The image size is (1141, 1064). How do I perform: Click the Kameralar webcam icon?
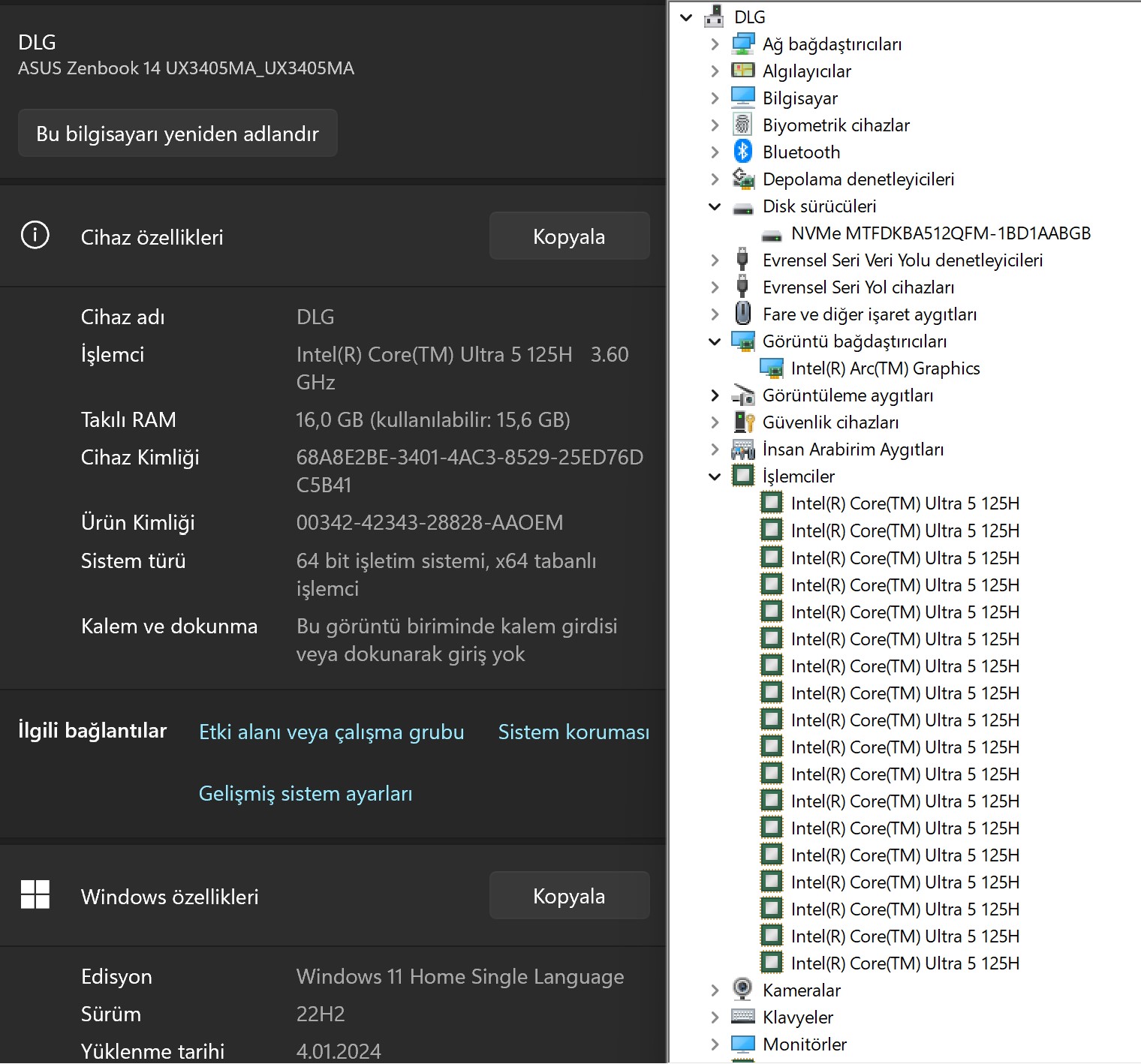[x=742, y=989]
